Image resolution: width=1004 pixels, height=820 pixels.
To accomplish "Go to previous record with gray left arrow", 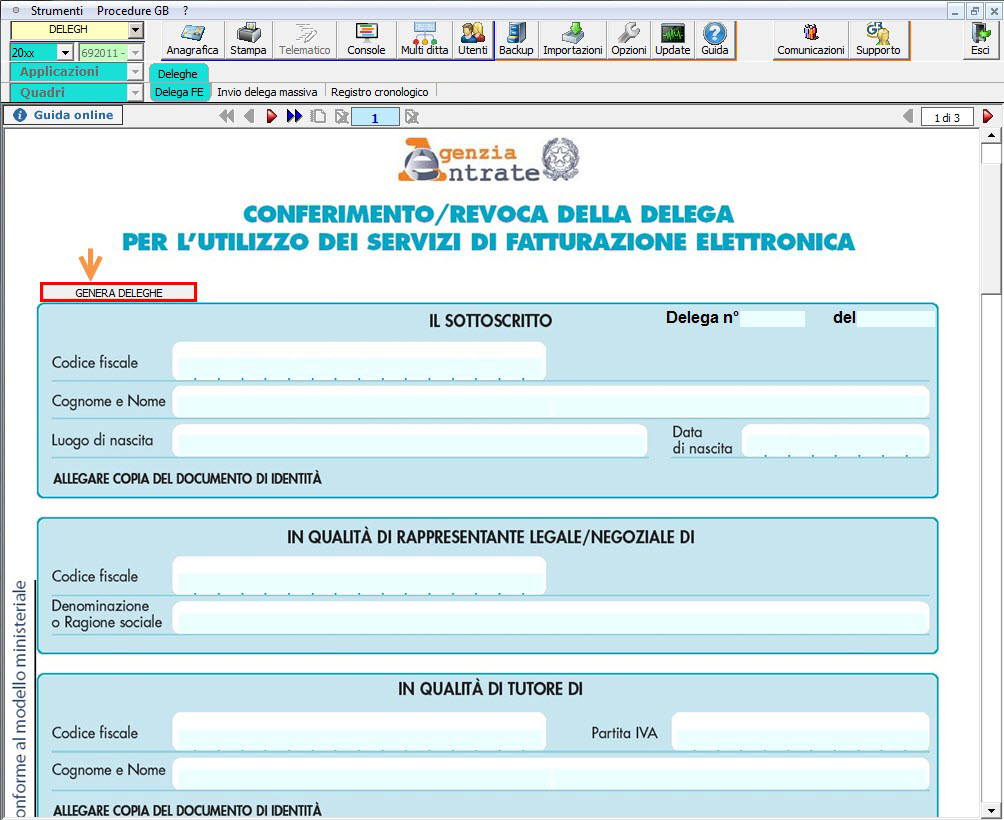I will click(x=249, y=117).
